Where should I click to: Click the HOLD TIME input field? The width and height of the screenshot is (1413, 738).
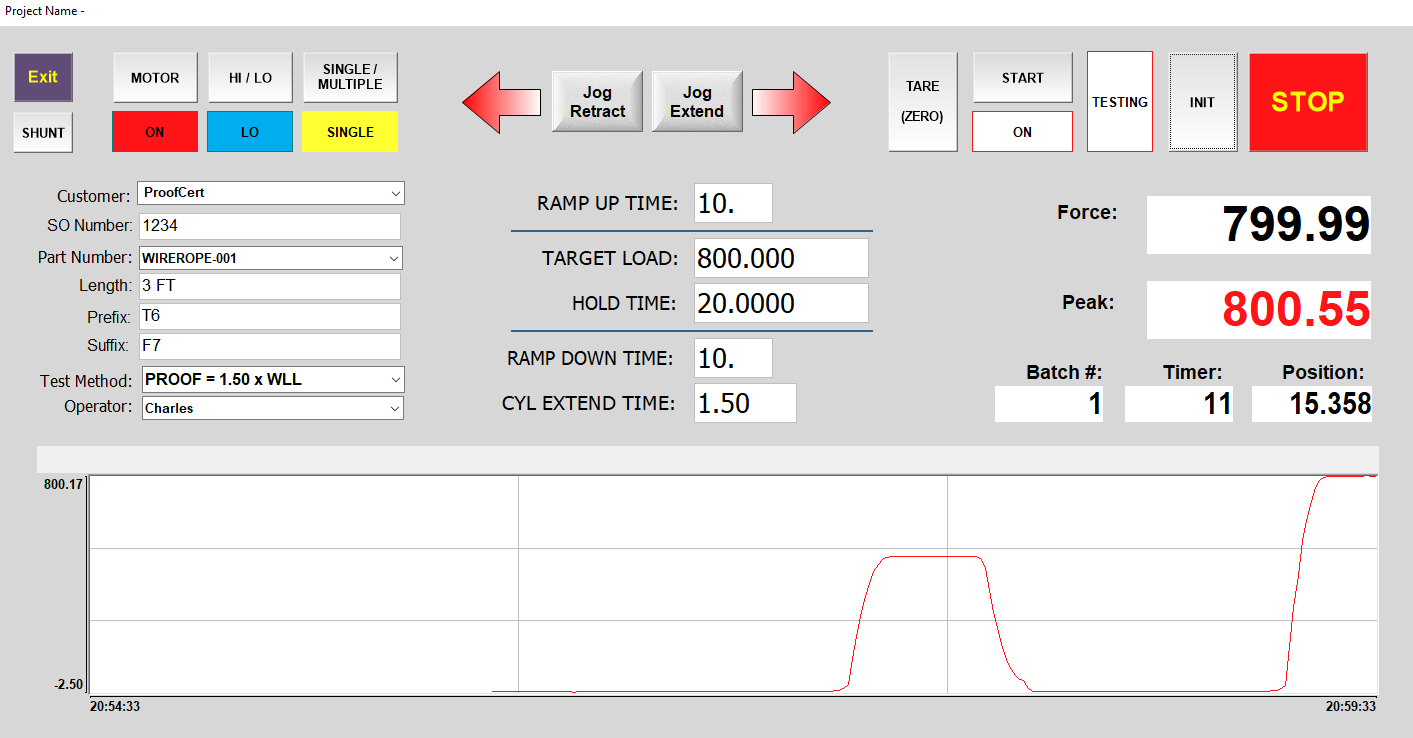click(780, 303)
